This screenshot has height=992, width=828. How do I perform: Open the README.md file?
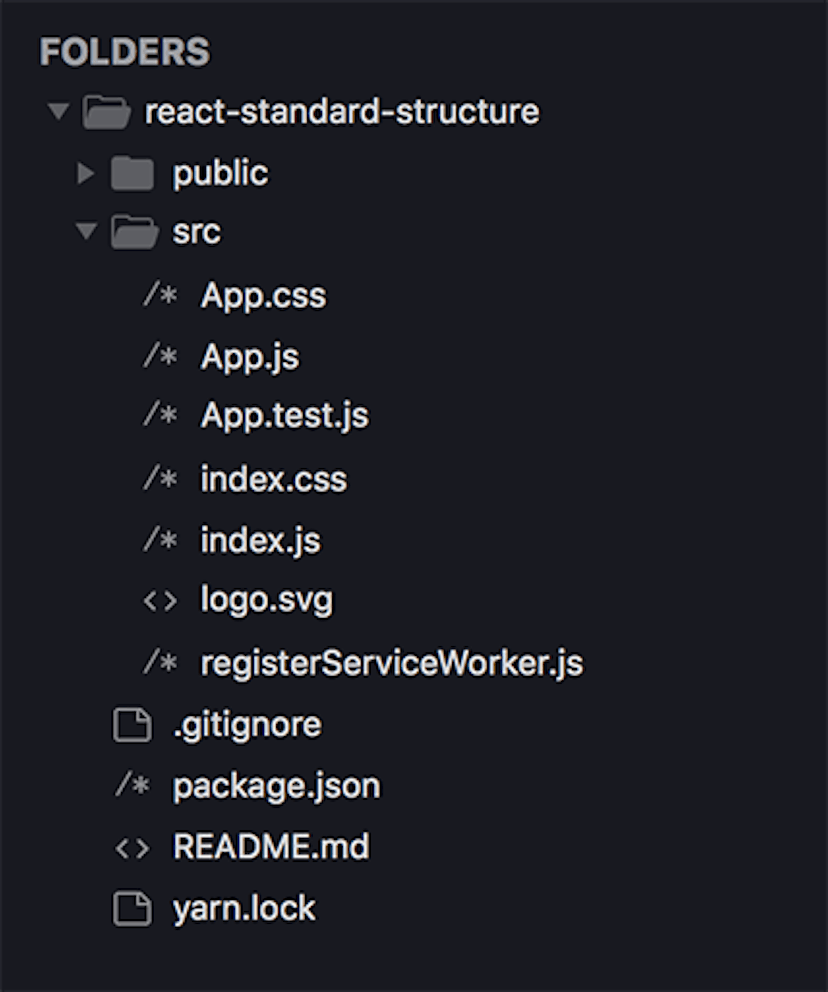pyautogui.click(x=270, y=847)
